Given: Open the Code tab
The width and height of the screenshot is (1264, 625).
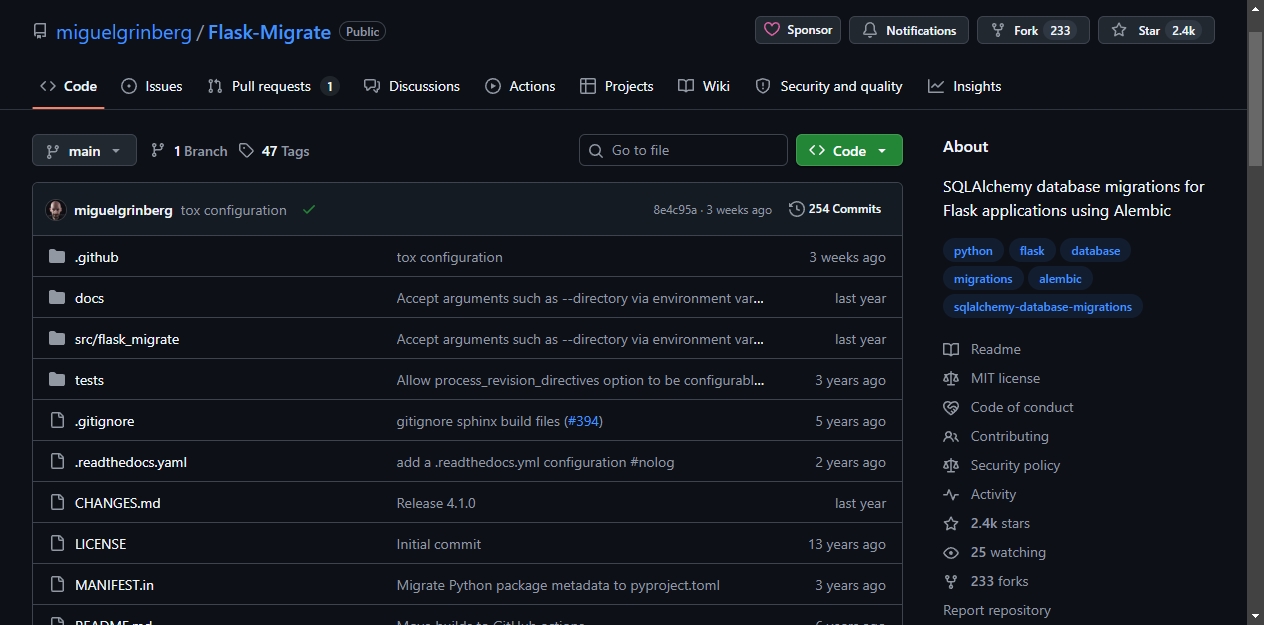Looking at the screenshot, I should [x=68, y=86].
